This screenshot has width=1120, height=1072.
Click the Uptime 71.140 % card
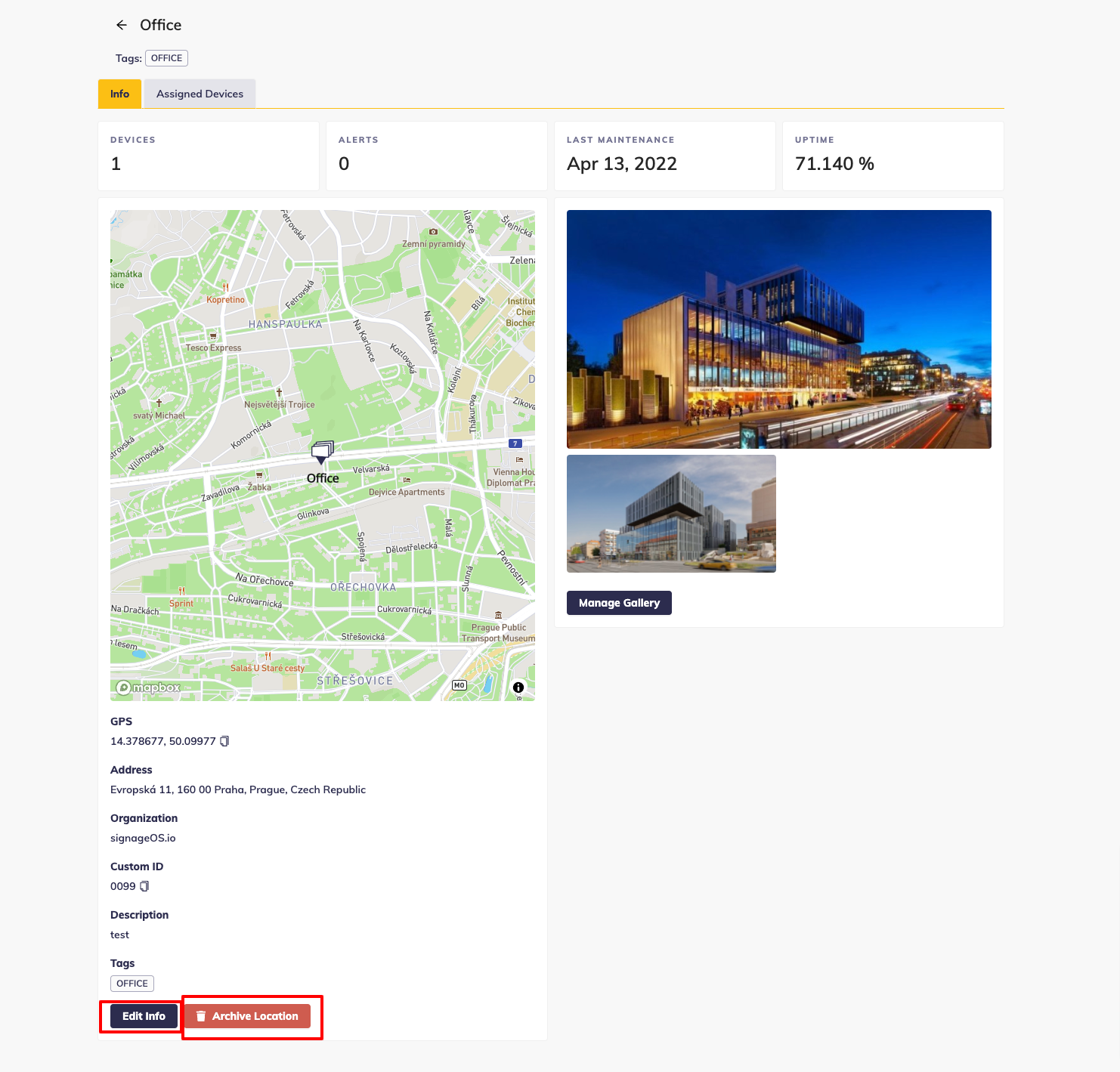coord(893,156)
